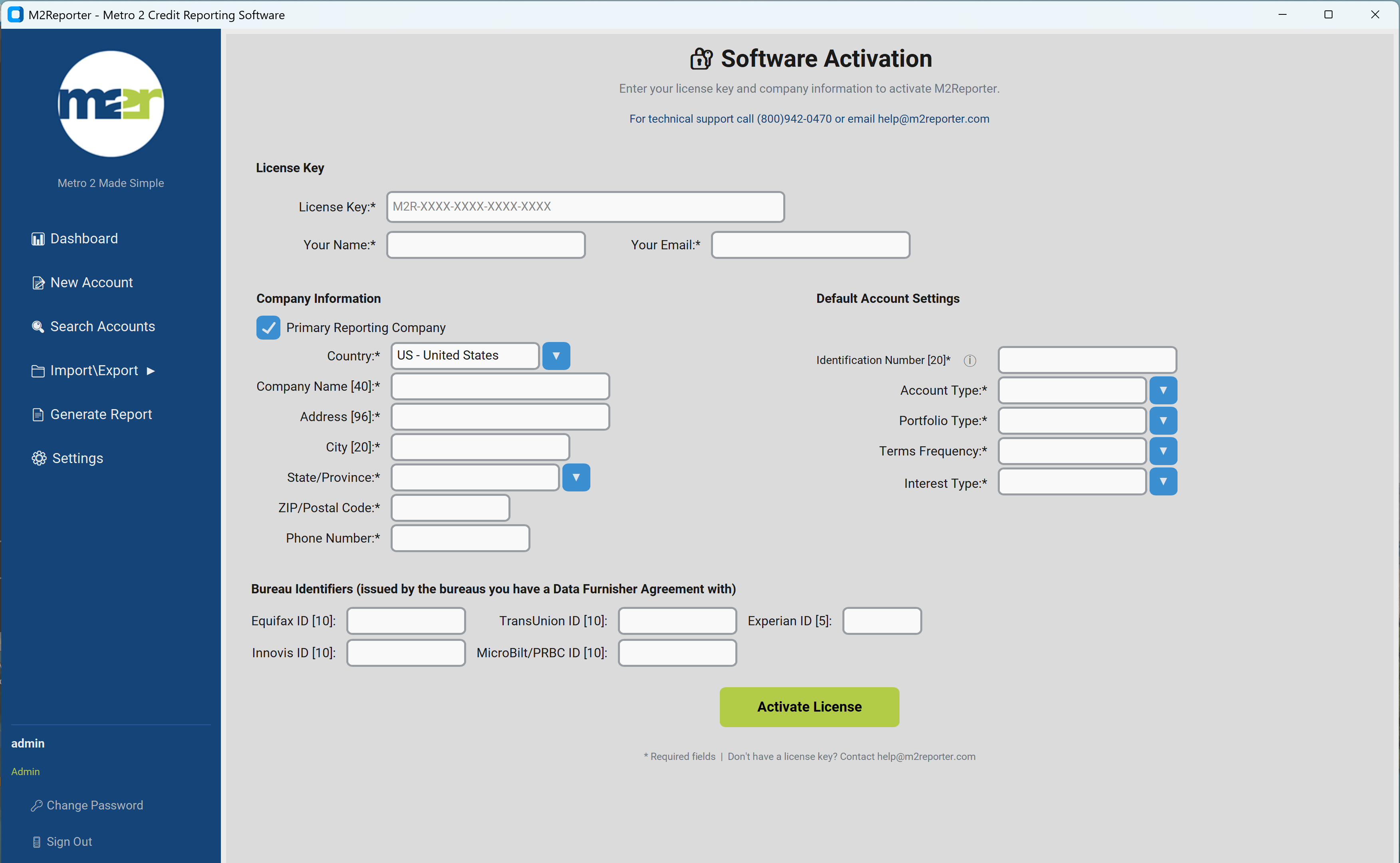Click the M2R logo in sidebar

[111, 104]
